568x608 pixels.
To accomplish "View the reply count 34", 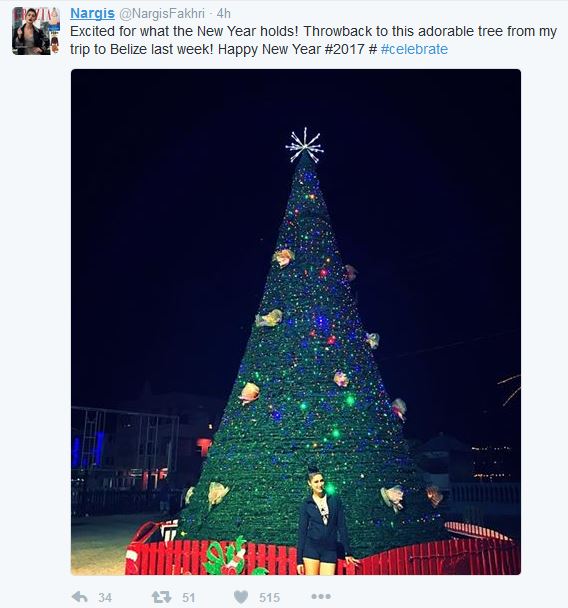I will pos(105,598).
